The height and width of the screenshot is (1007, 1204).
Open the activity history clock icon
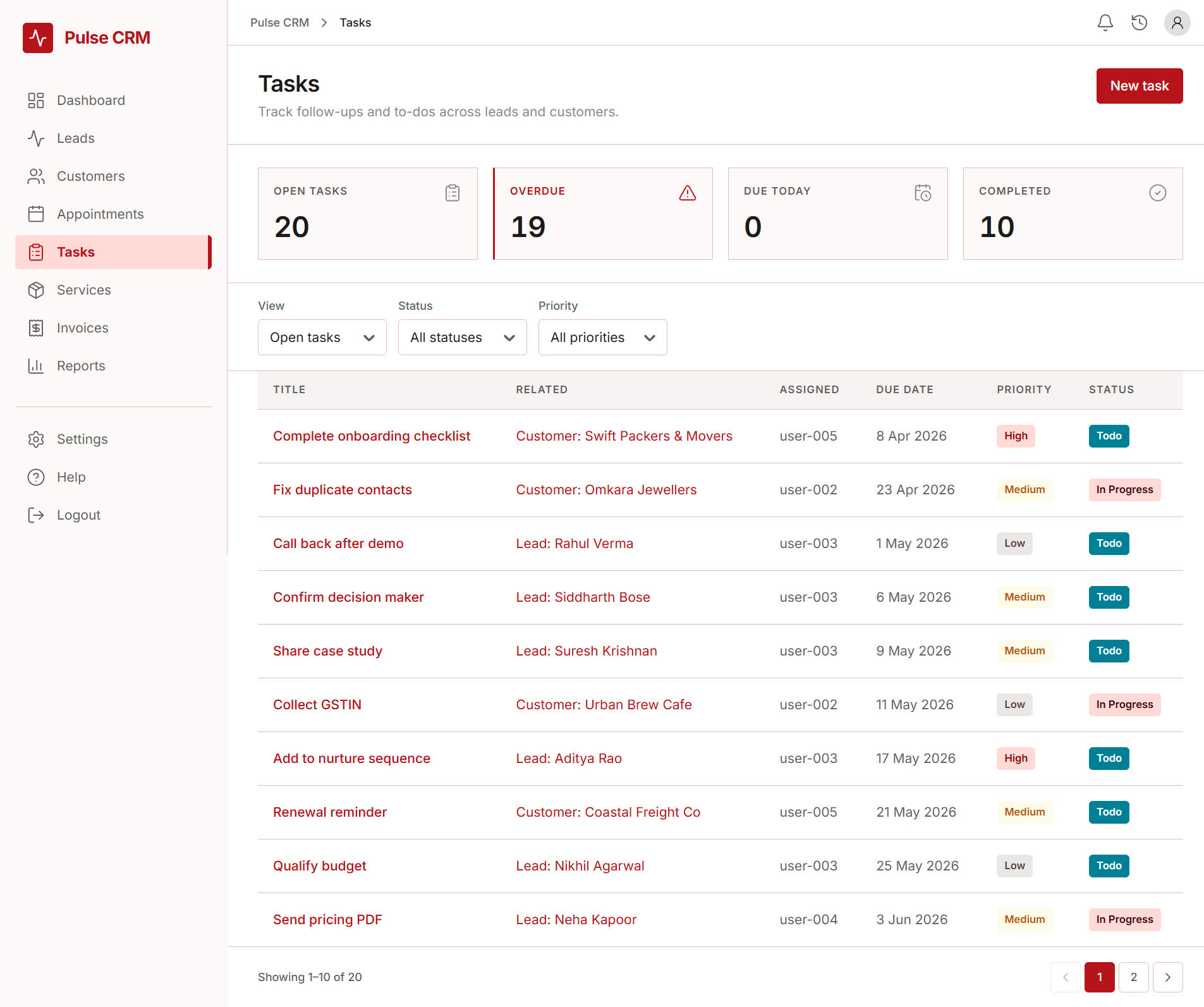tap(1139, 23)
